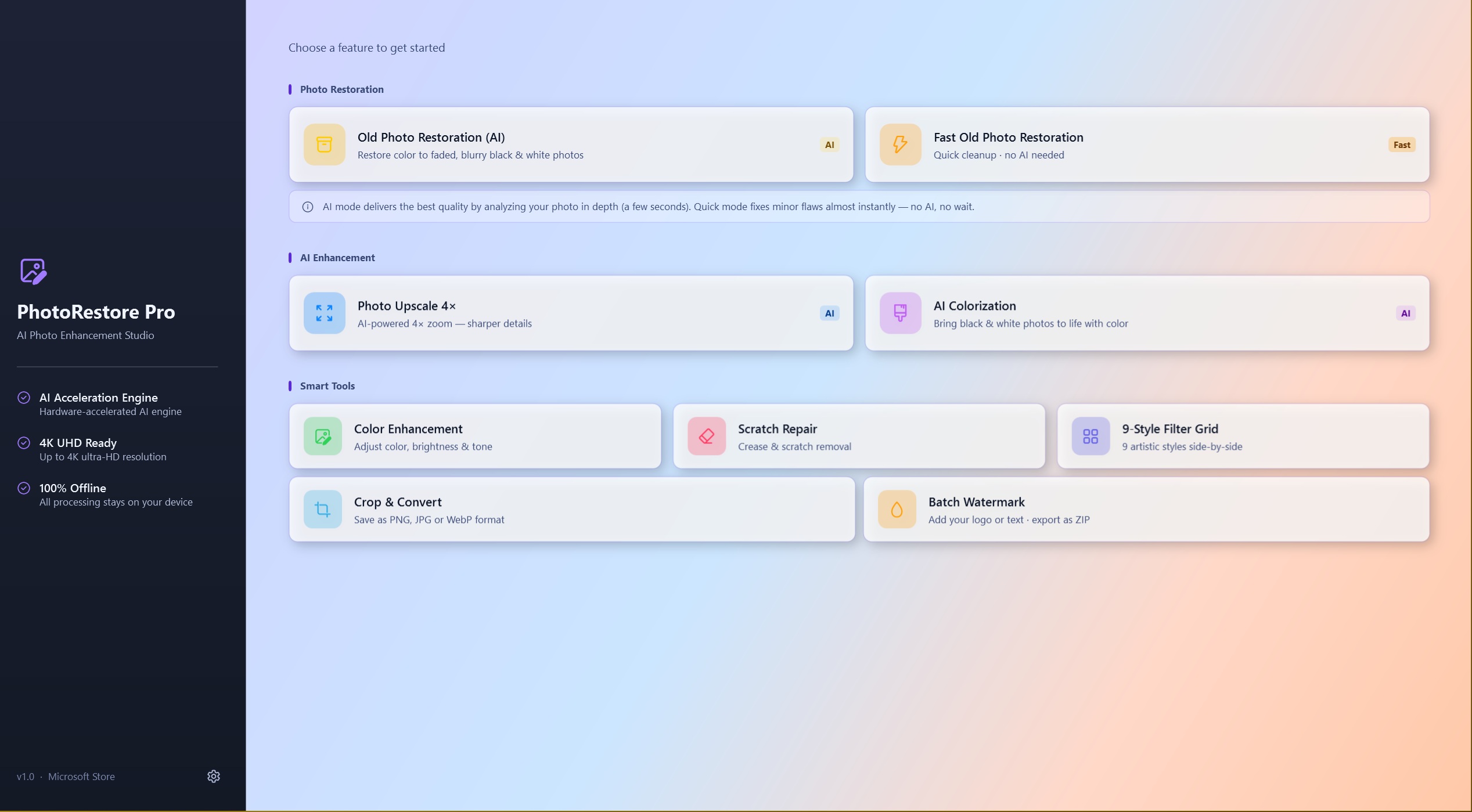
Task: Open the Color Enhancement tool
Action: [x=475, y=436]
